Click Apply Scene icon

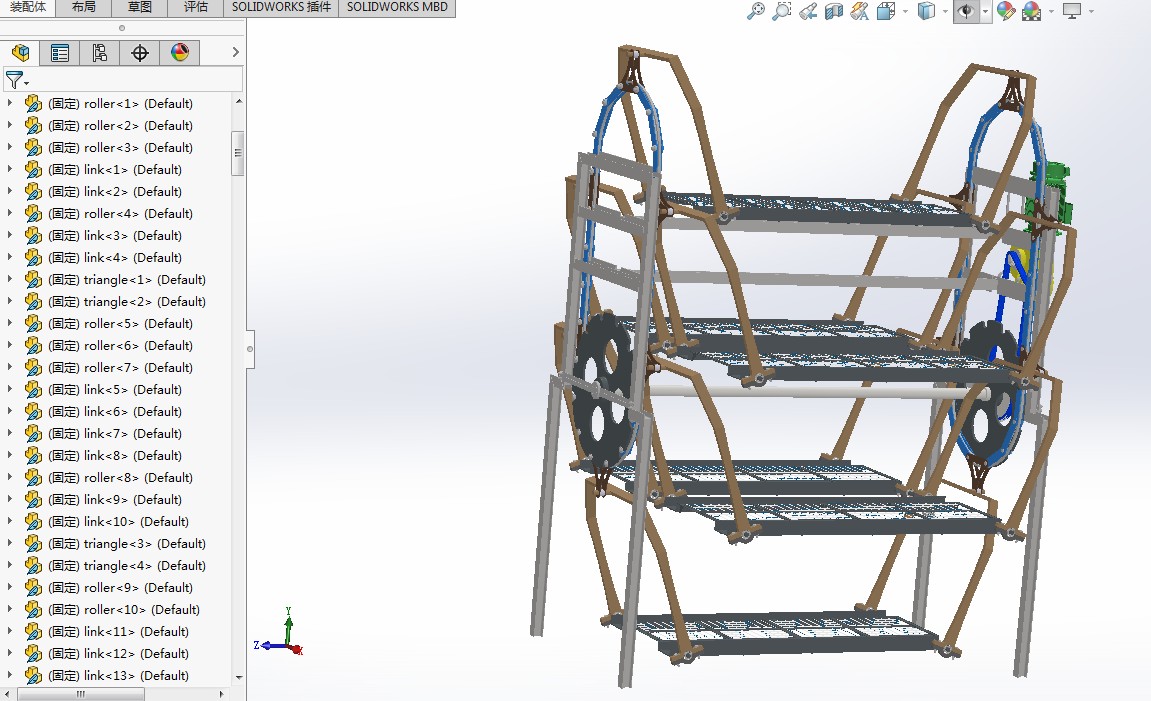[1031, 11]
